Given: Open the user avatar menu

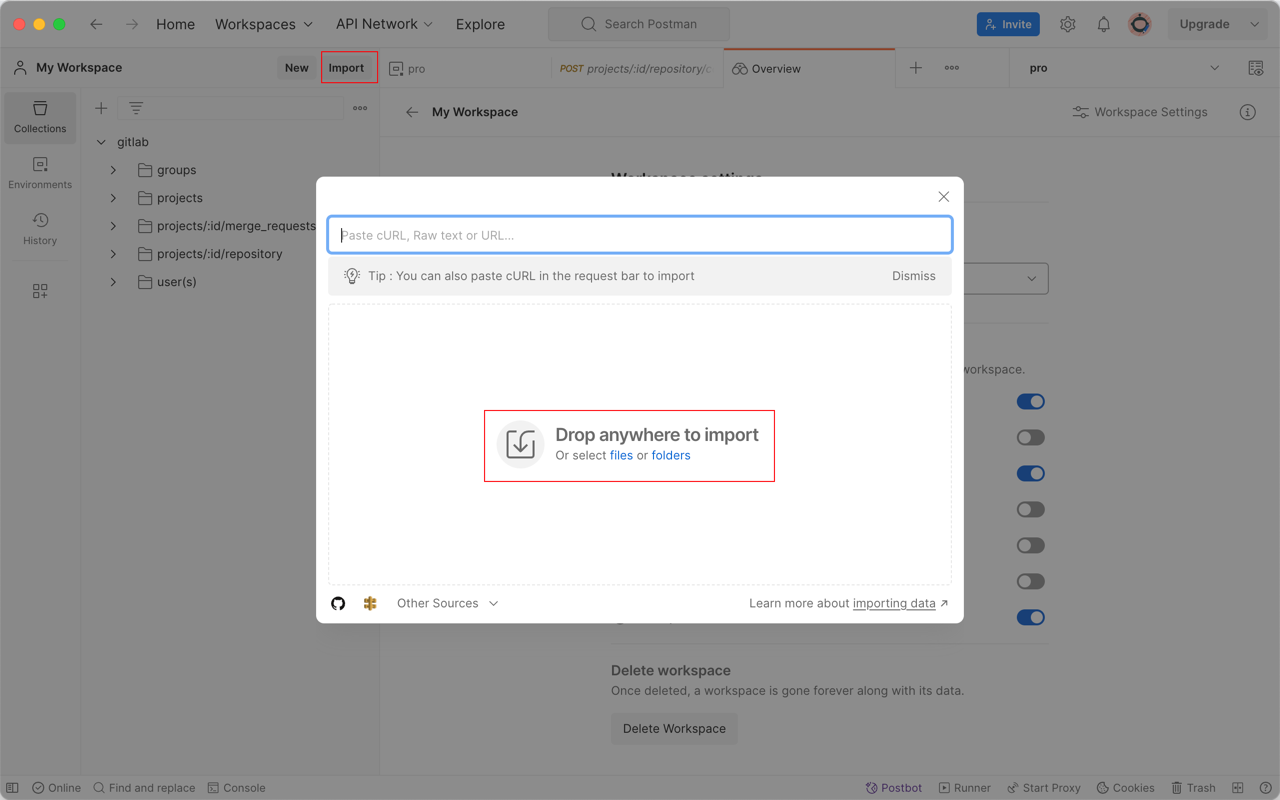Looking at the screenshot, I should [1140, 24].
